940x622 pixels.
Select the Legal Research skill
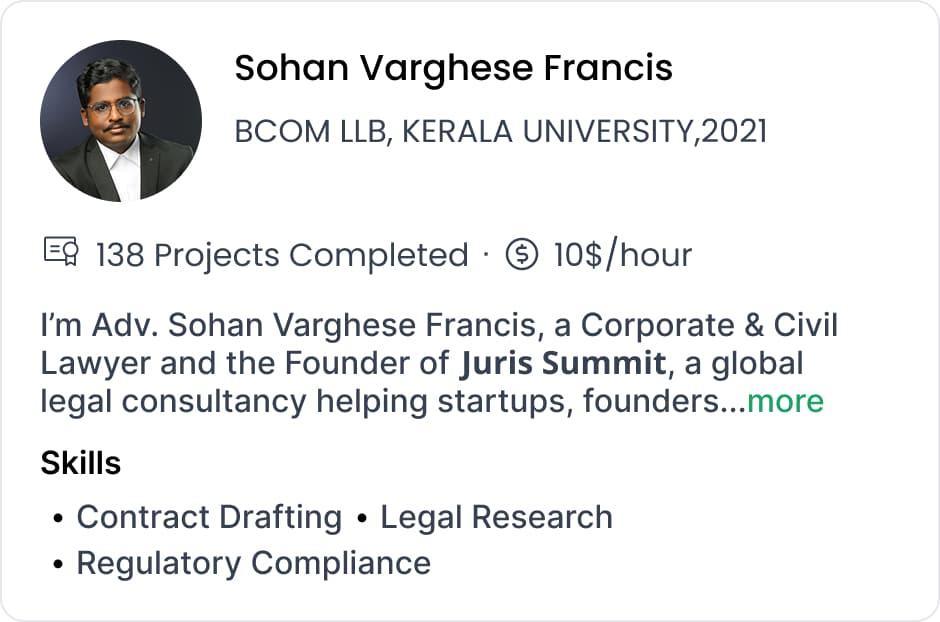pyautogui.click(x=496, y=517)
